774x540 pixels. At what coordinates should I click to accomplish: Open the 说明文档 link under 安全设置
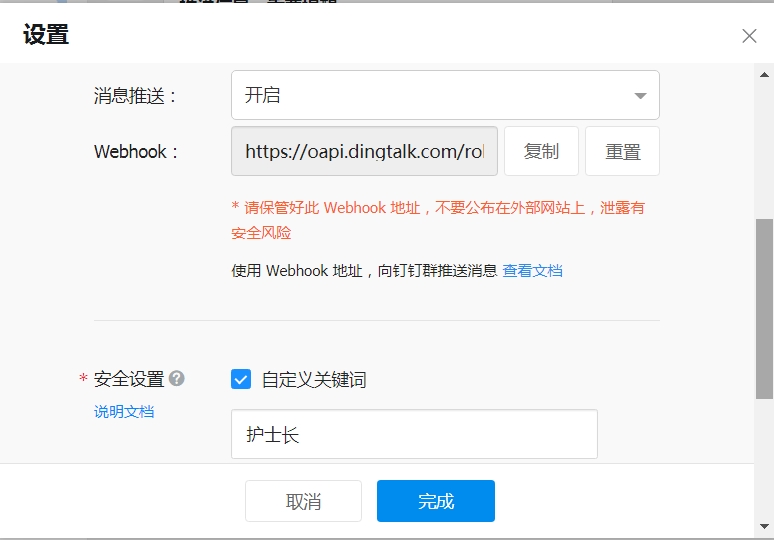pyautogui.click(x=124, y=411)
